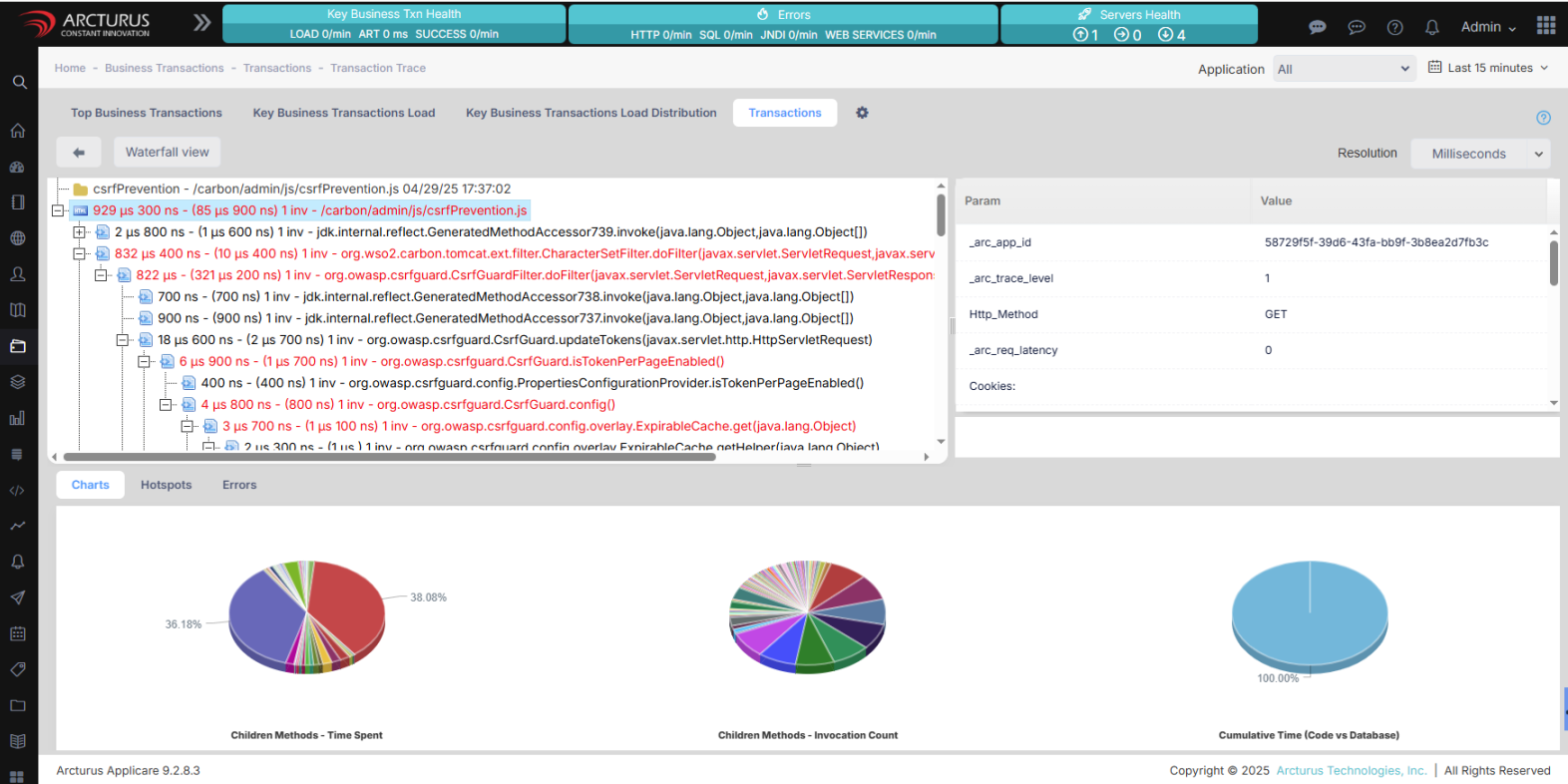Open the globe icon in the sidebar
Viewport: 1568px width, 784px height.
pos(17,238)
